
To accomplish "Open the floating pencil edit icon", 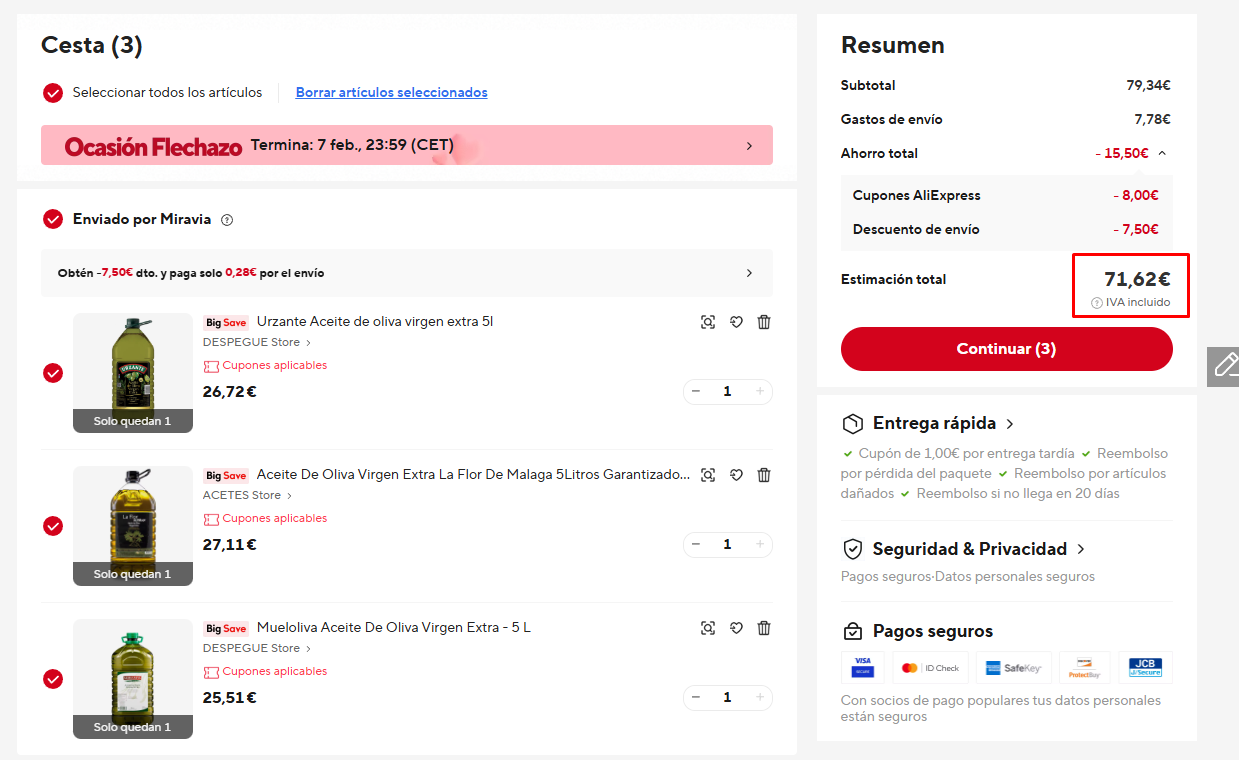I will point(1224,366).
